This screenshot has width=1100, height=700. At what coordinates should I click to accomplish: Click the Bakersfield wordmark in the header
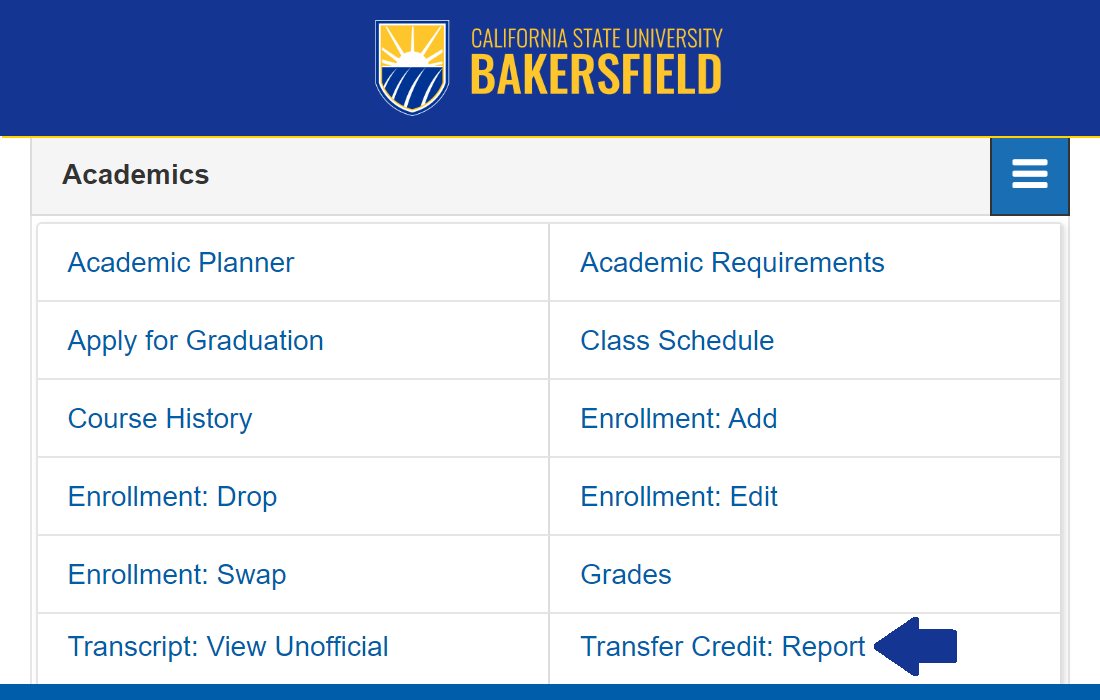click(595, 75)
